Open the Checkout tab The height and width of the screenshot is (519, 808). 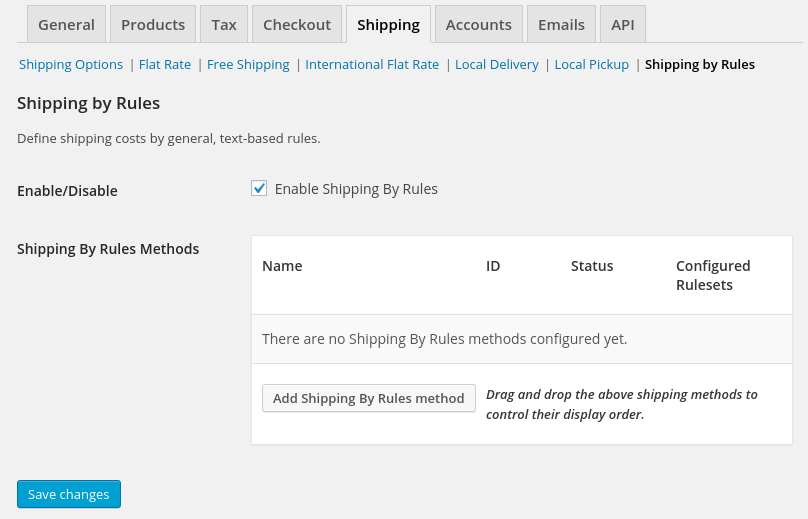click(x=297, y=24)
